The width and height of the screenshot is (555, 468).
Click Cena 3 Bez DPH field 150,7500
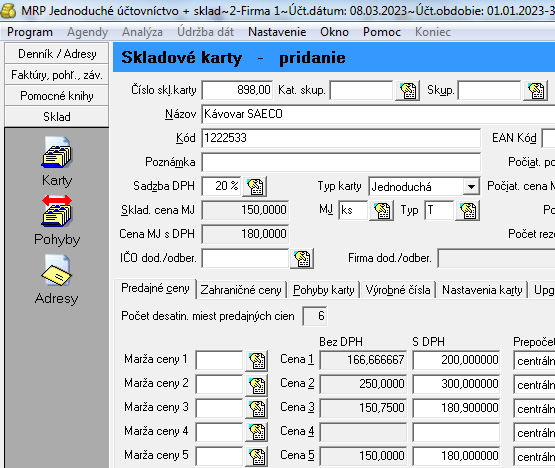point(363,409)
